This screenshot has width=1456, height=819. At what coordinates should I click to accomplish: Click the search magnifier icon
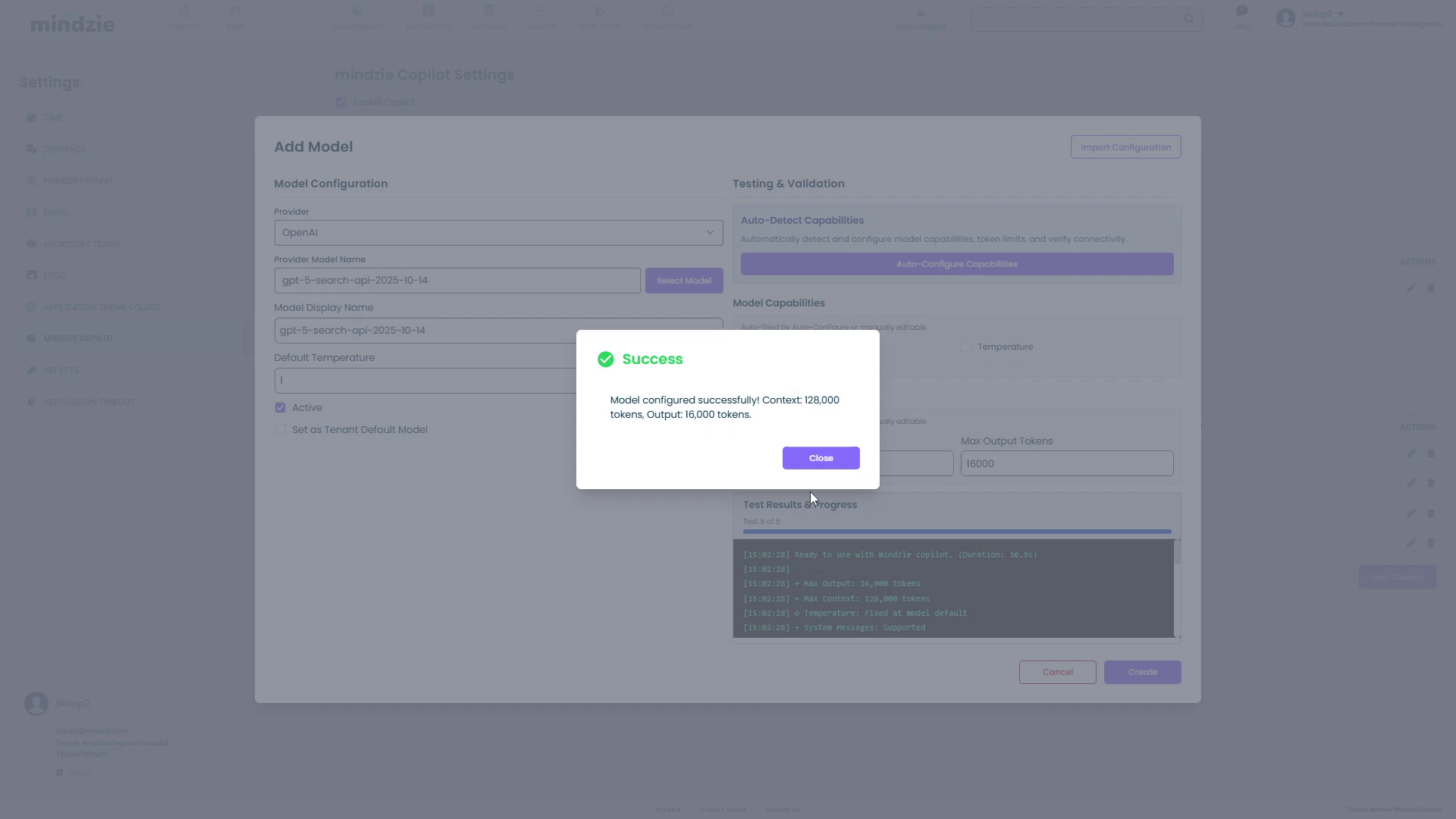(x=1189, y=19)
